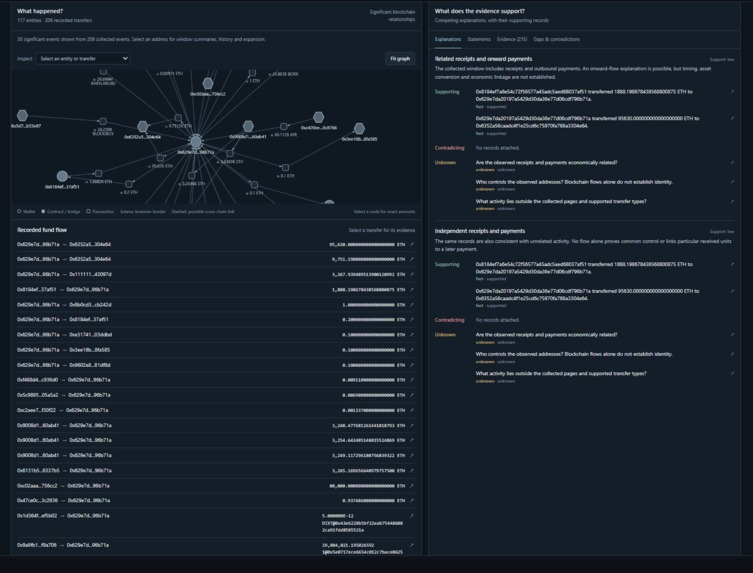Click the 'Related receipts and onward payments' heading
This screenshot has height=573, width=753.
pyautogui.click(x=483, y=59)
